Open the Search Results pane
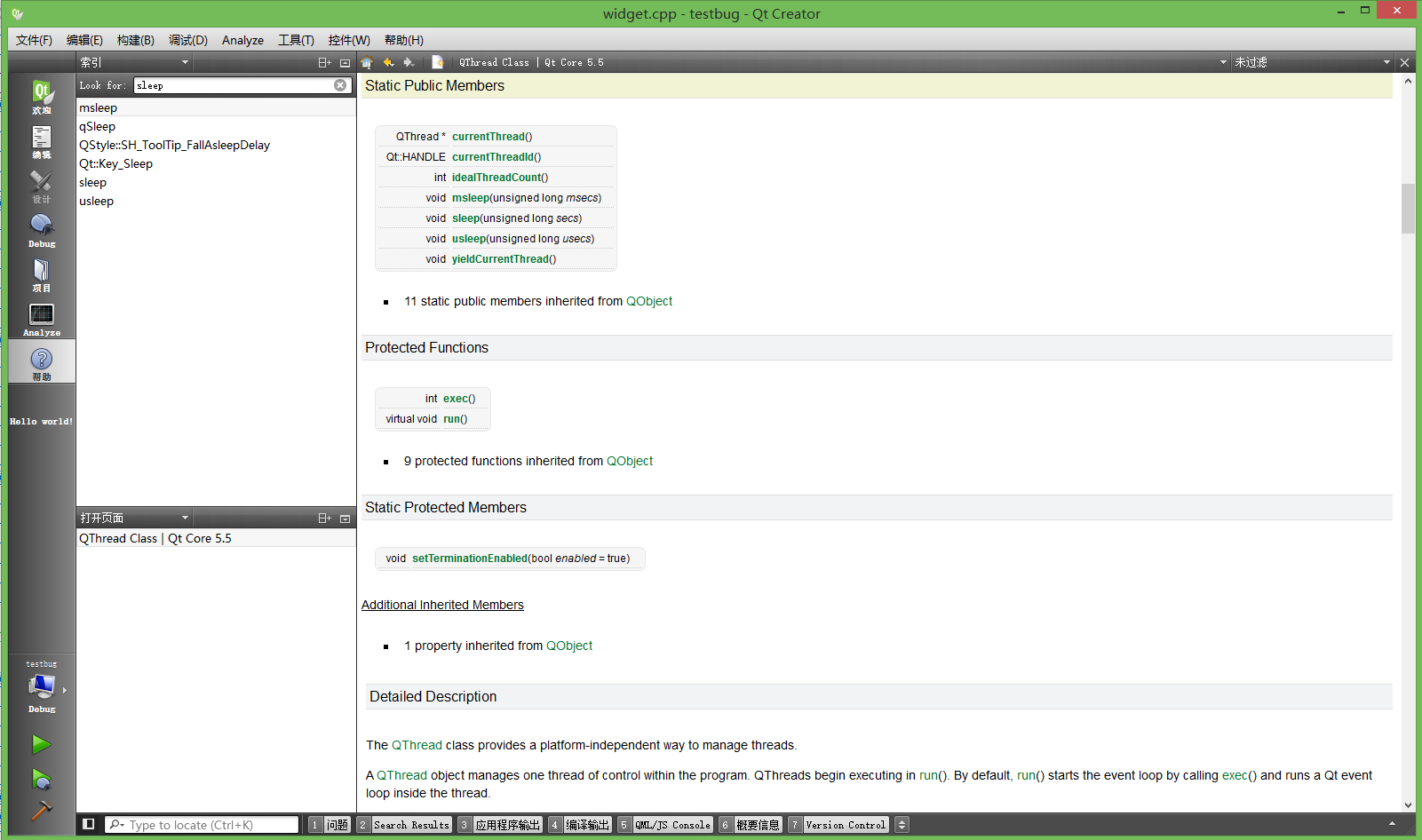The height and width of the screenshot is (840, 1422). click(x=404, y=825)
